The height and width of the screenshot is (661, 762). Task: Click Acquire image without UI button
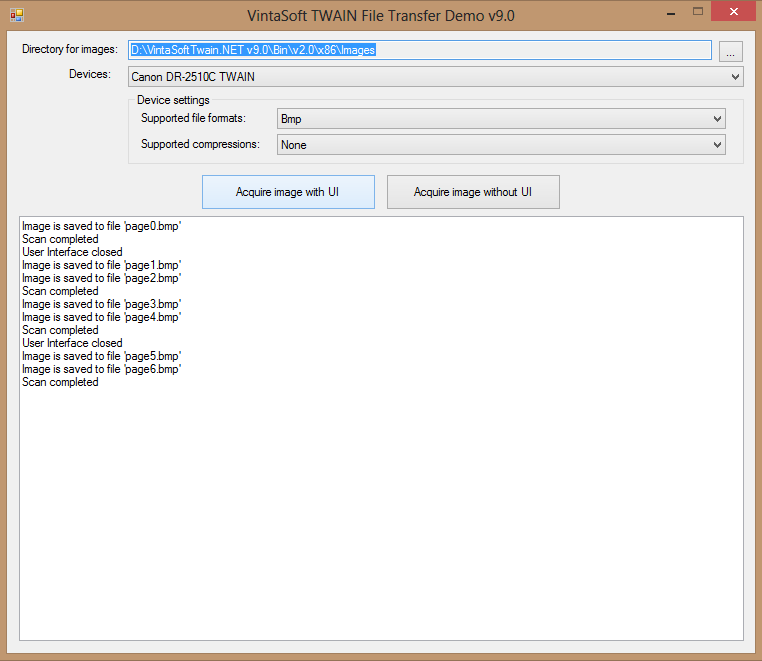coord(473,192)
